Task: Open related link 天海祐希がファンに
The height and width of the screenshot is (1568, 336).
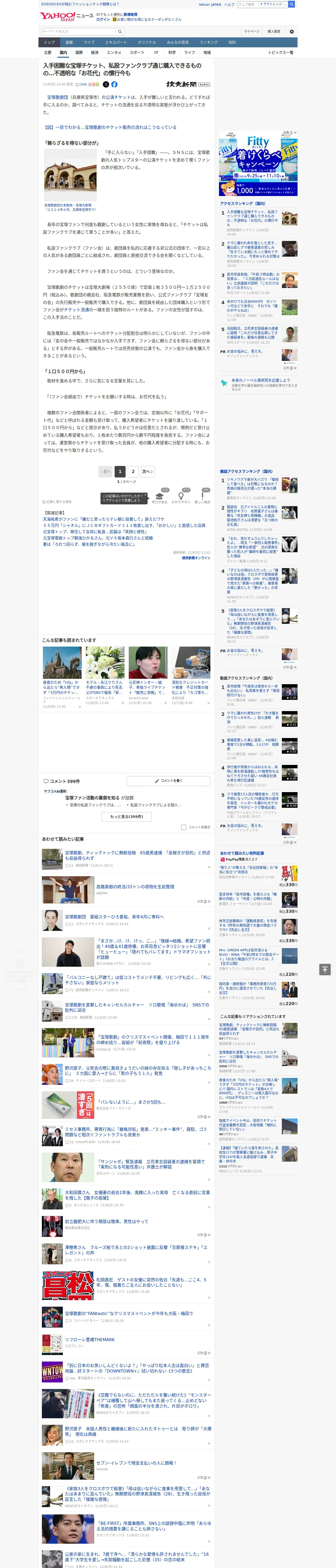Action: click(x=104, y=519)
